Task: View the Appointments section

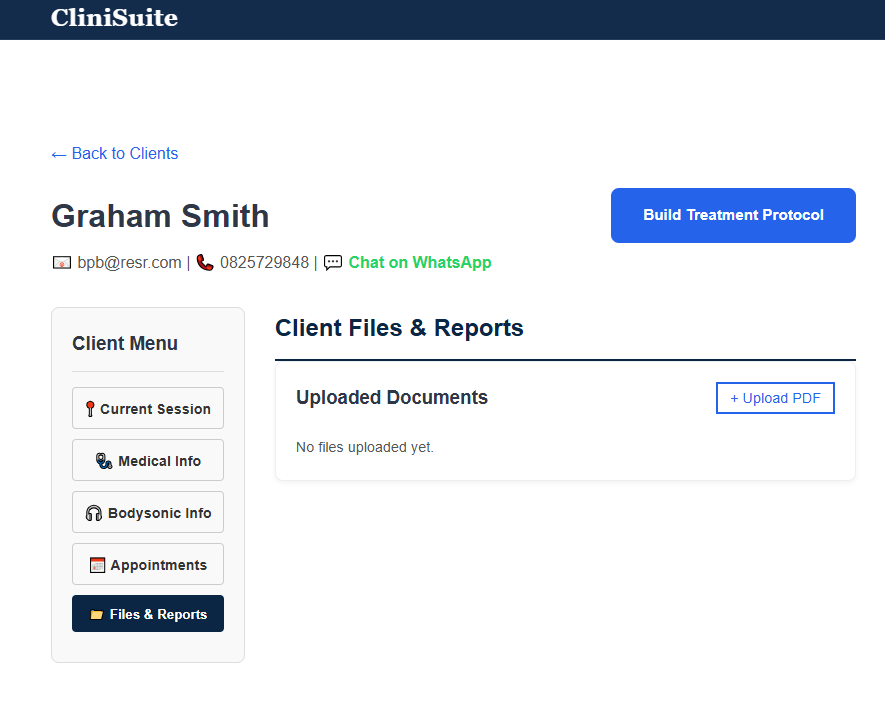Action: pos(148,564)
